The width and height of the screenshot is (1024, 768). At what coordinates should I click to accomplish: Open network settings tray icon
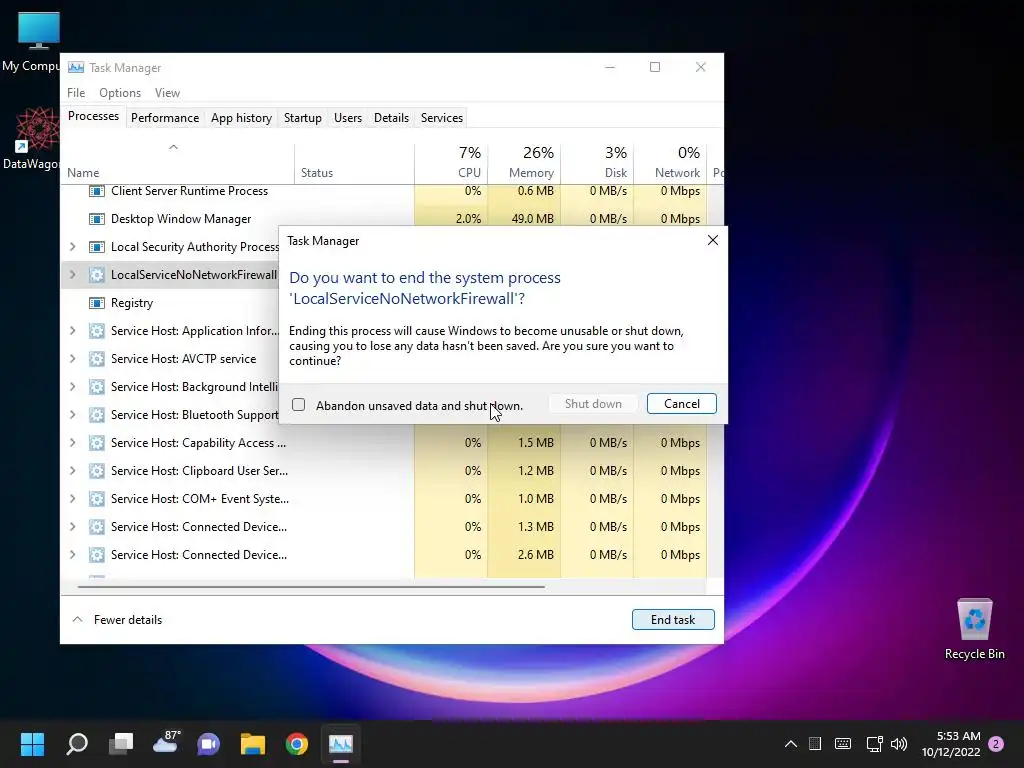click(874, 743)
